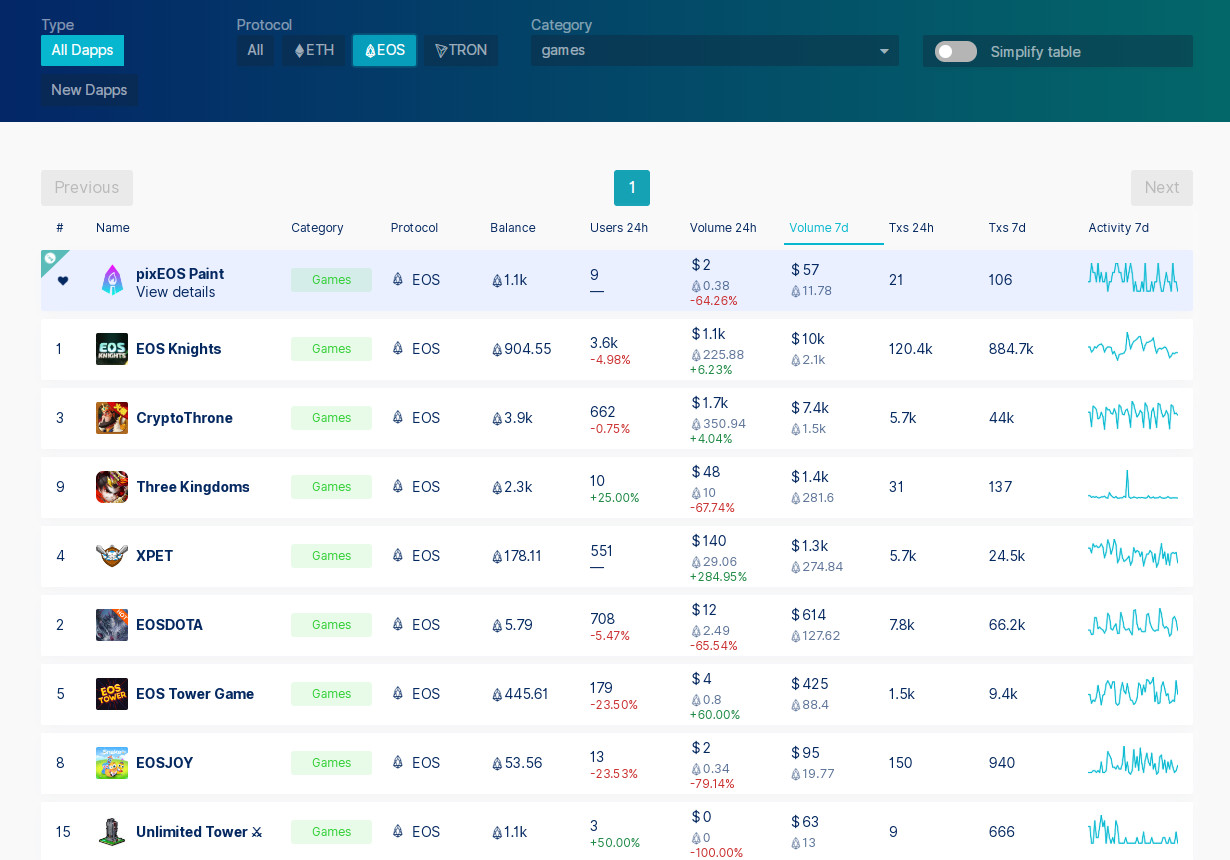This screenshot has width=1230, height=860.
Task: Open the Category dropdown showing games
Action: 715,51
